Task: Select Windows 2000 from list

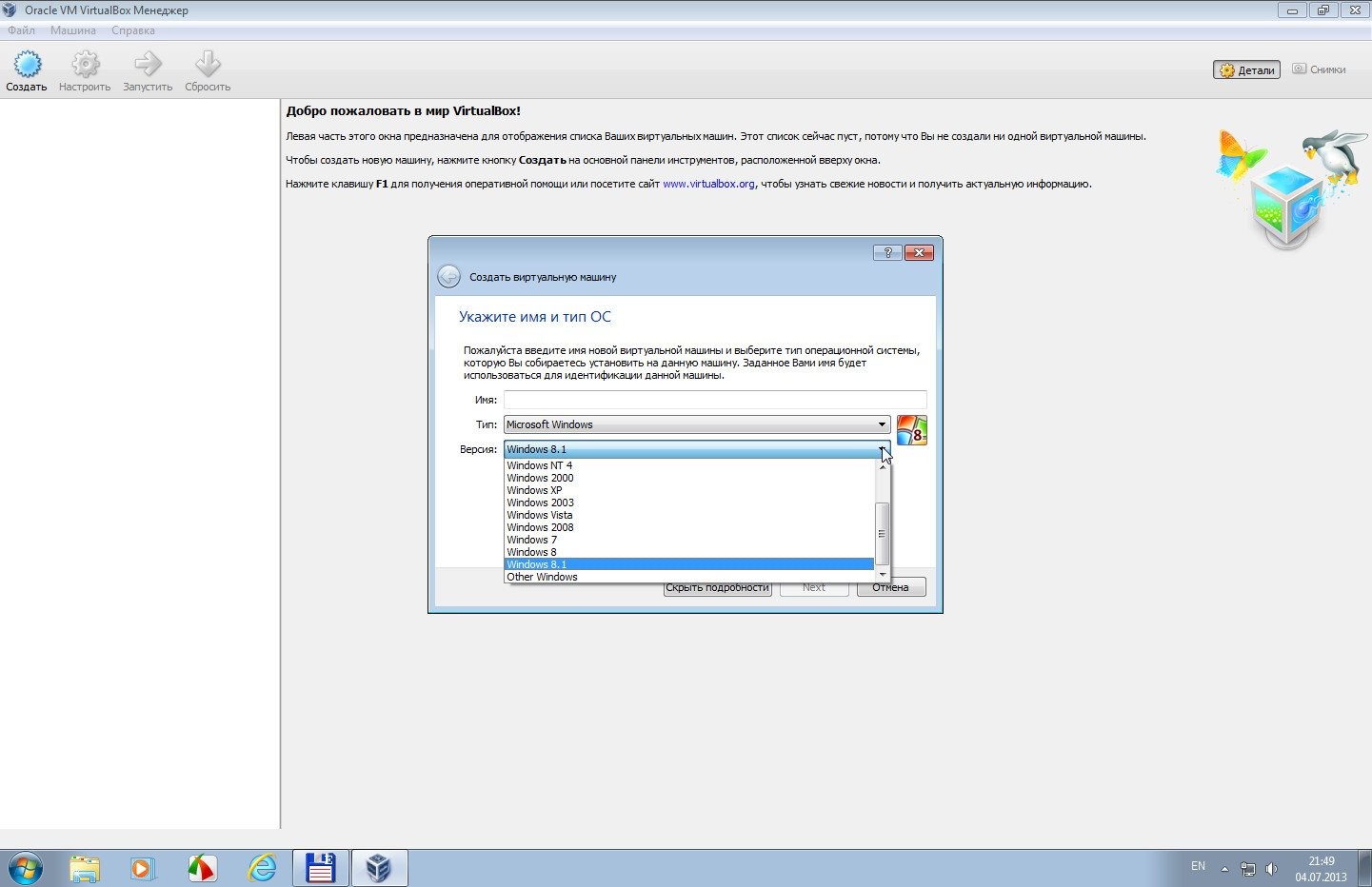Action: pyautogui.click(x=688, y=478)
